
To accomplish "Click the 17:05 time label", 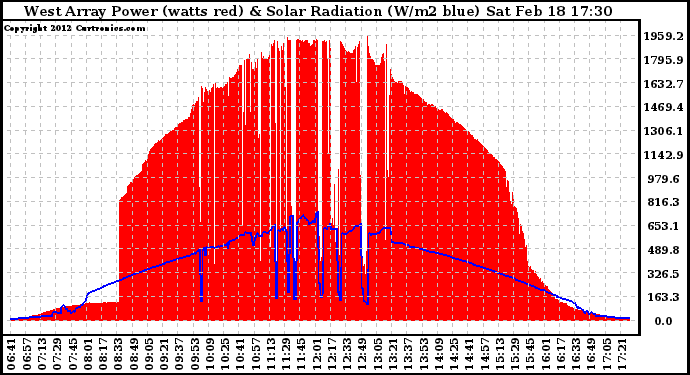I will 607,354.
